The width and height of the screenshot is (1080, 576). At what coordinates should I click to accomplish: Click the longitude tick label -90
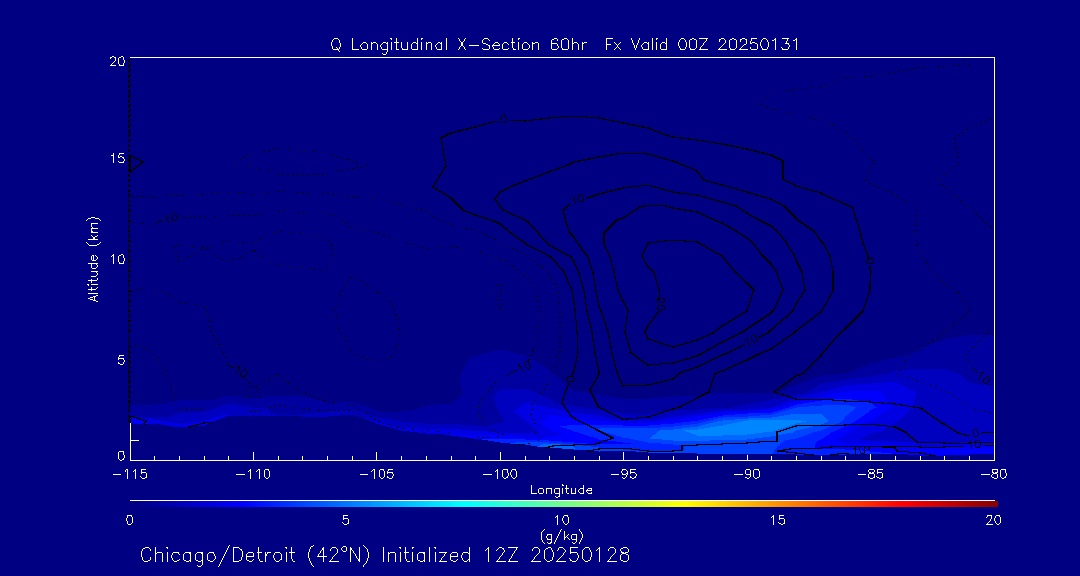coord(747,475)
